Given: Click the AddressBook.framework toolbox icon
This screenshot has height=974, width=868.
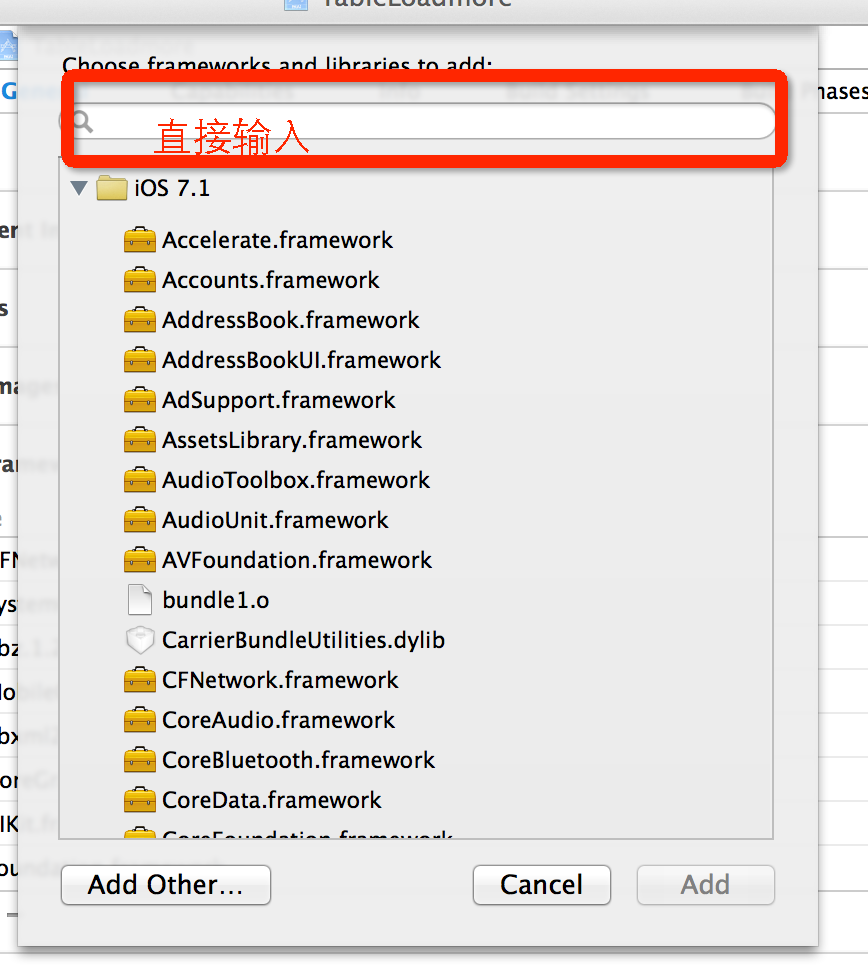Looking at the screenshot, I should point(140,320).
